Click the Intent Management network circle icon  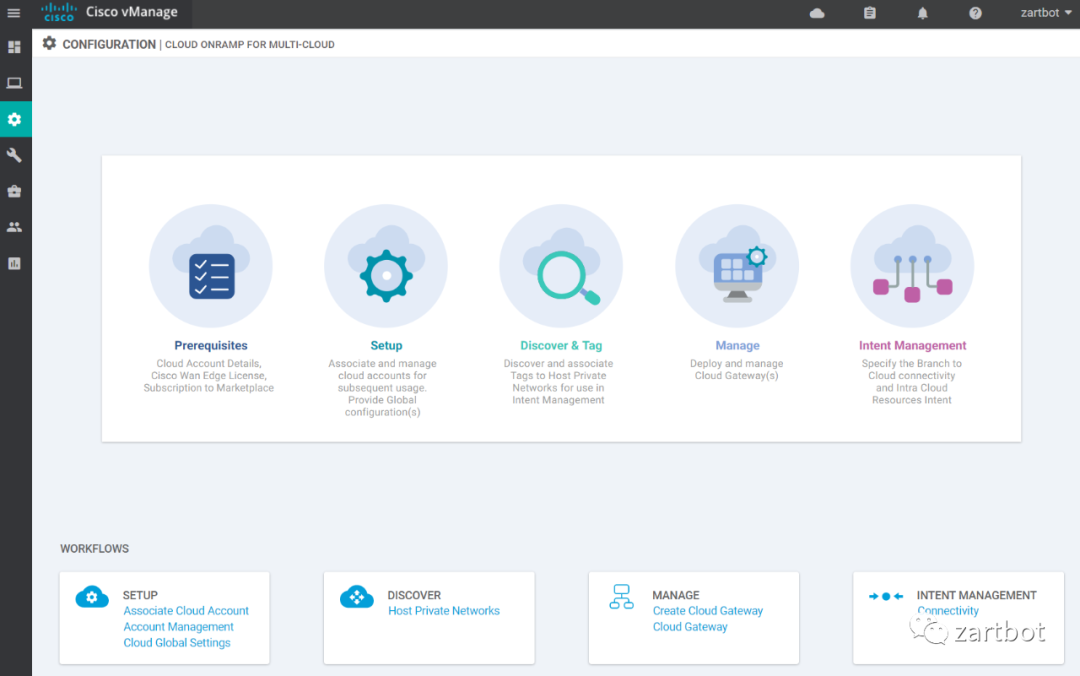click(x=912, y=266)
